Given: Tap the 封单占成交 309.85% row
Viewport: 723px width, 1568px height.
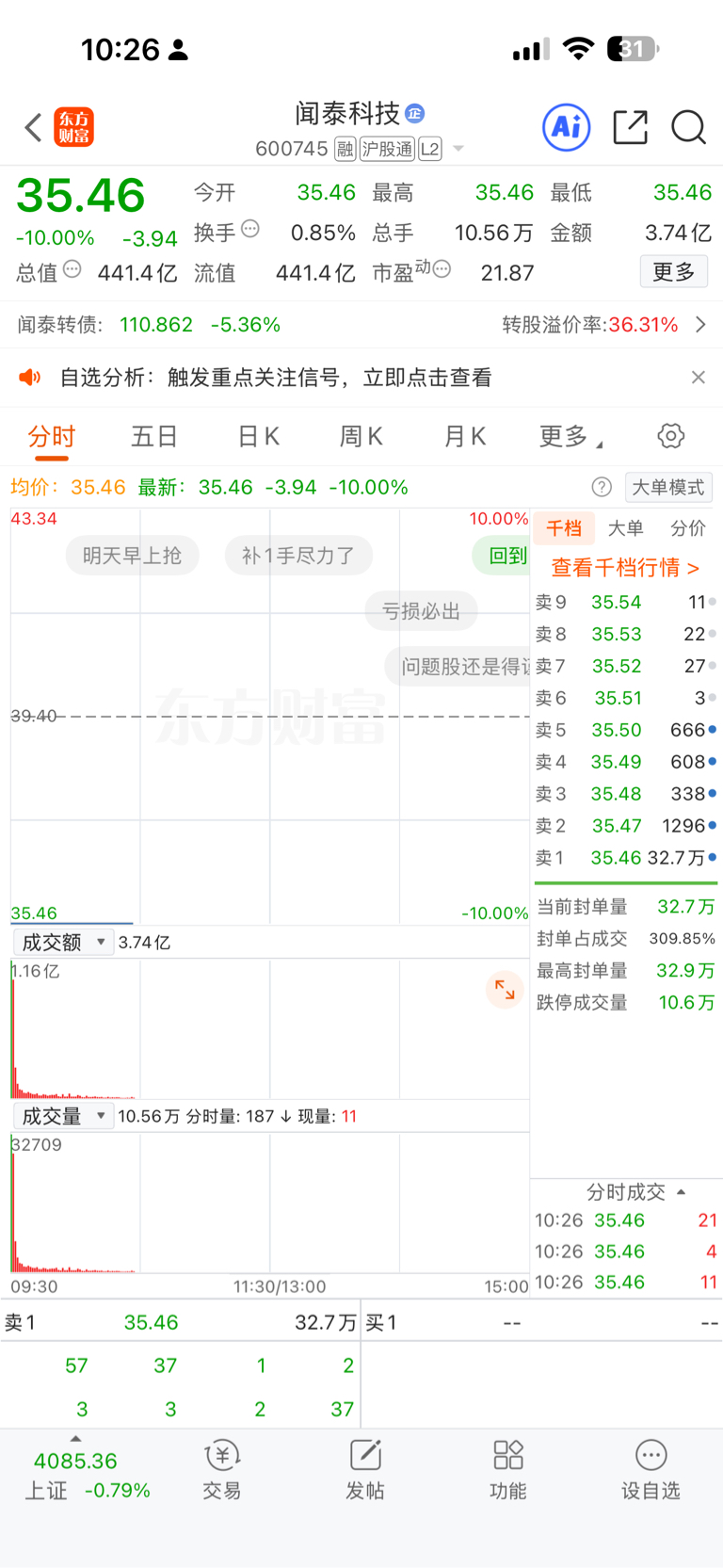Looking at the screenshot, I should coord(626,939).
